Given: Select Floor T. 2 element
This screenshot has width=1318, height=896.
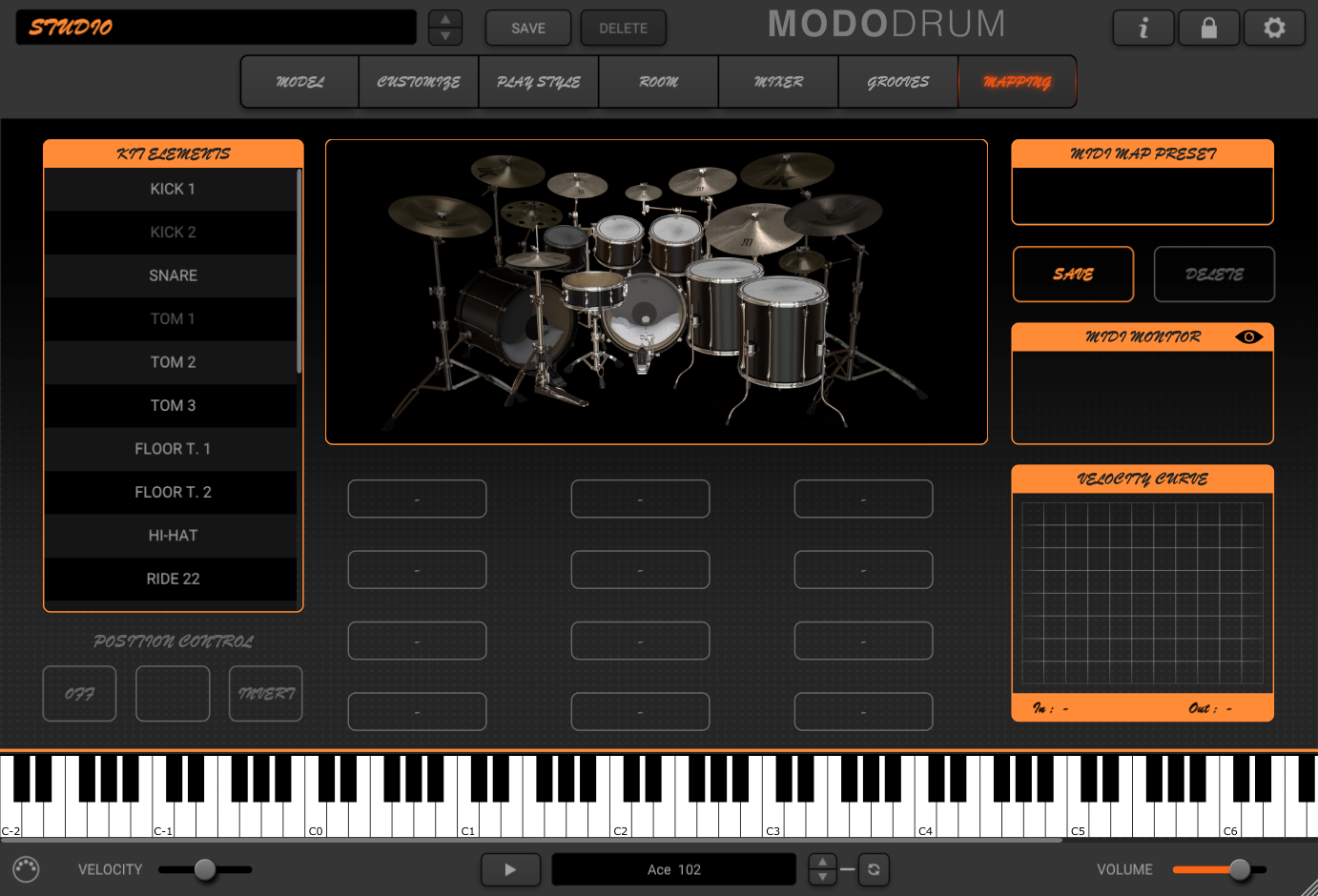Looking at the screenshot, I should [172, 493].
